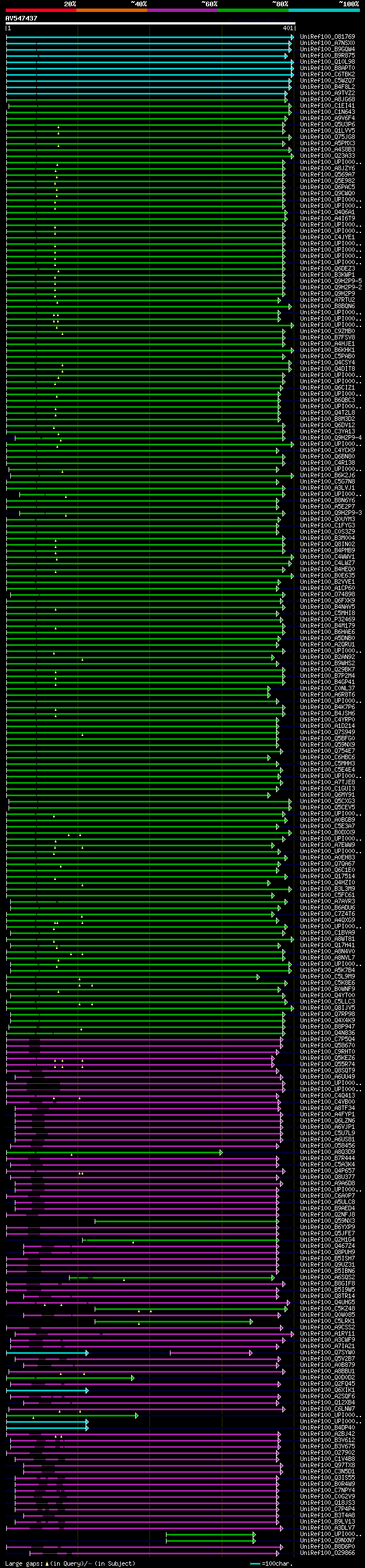Choose hit UniRef100_Q5U3P6

coord(327,125)
